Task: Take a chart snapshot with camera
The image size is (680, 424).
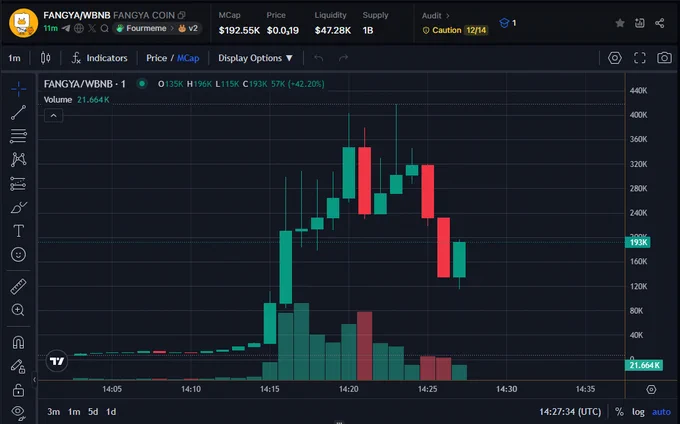Action: (664, 58)
